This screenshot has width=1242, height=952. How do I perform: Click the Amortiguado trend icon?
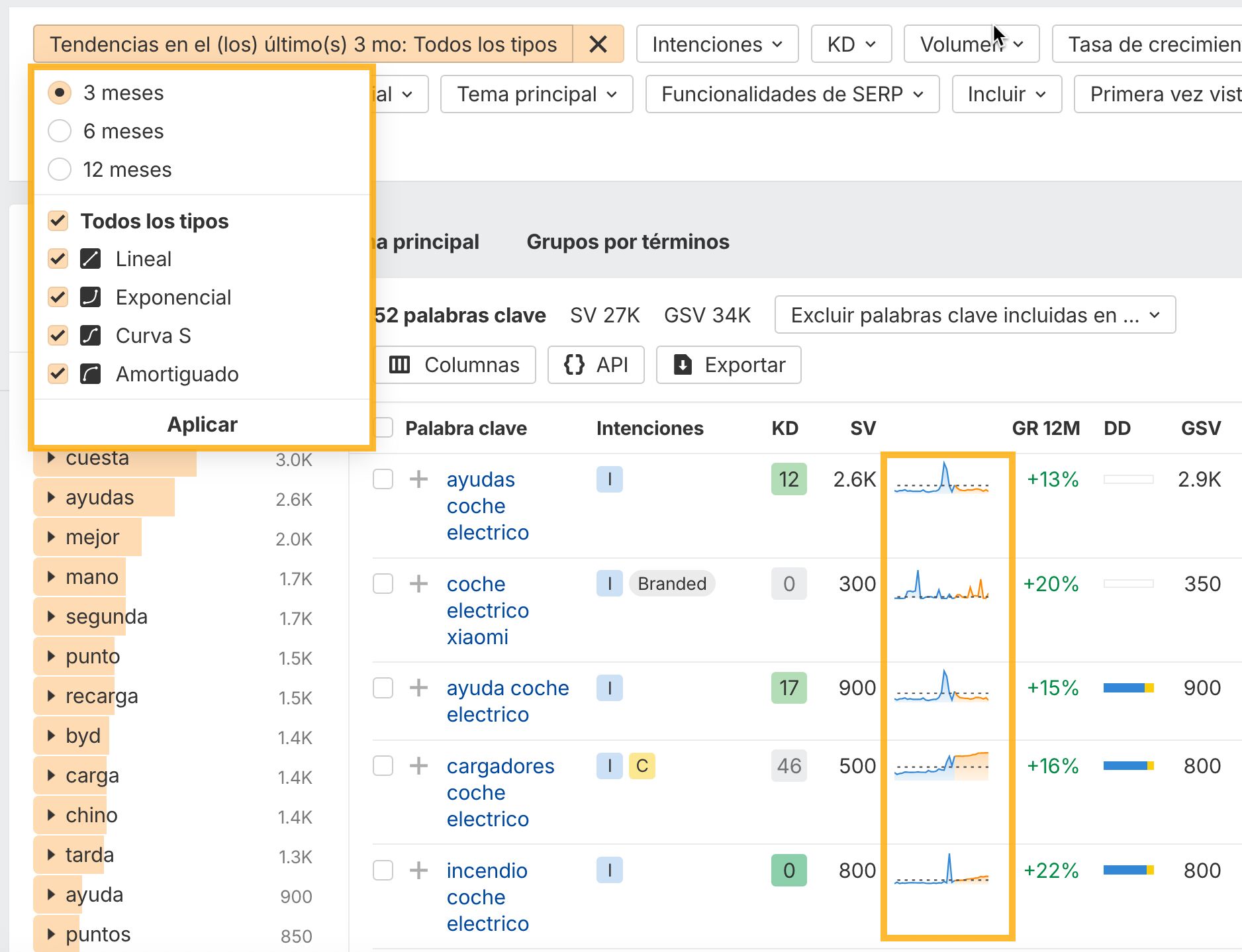[91, 373]
